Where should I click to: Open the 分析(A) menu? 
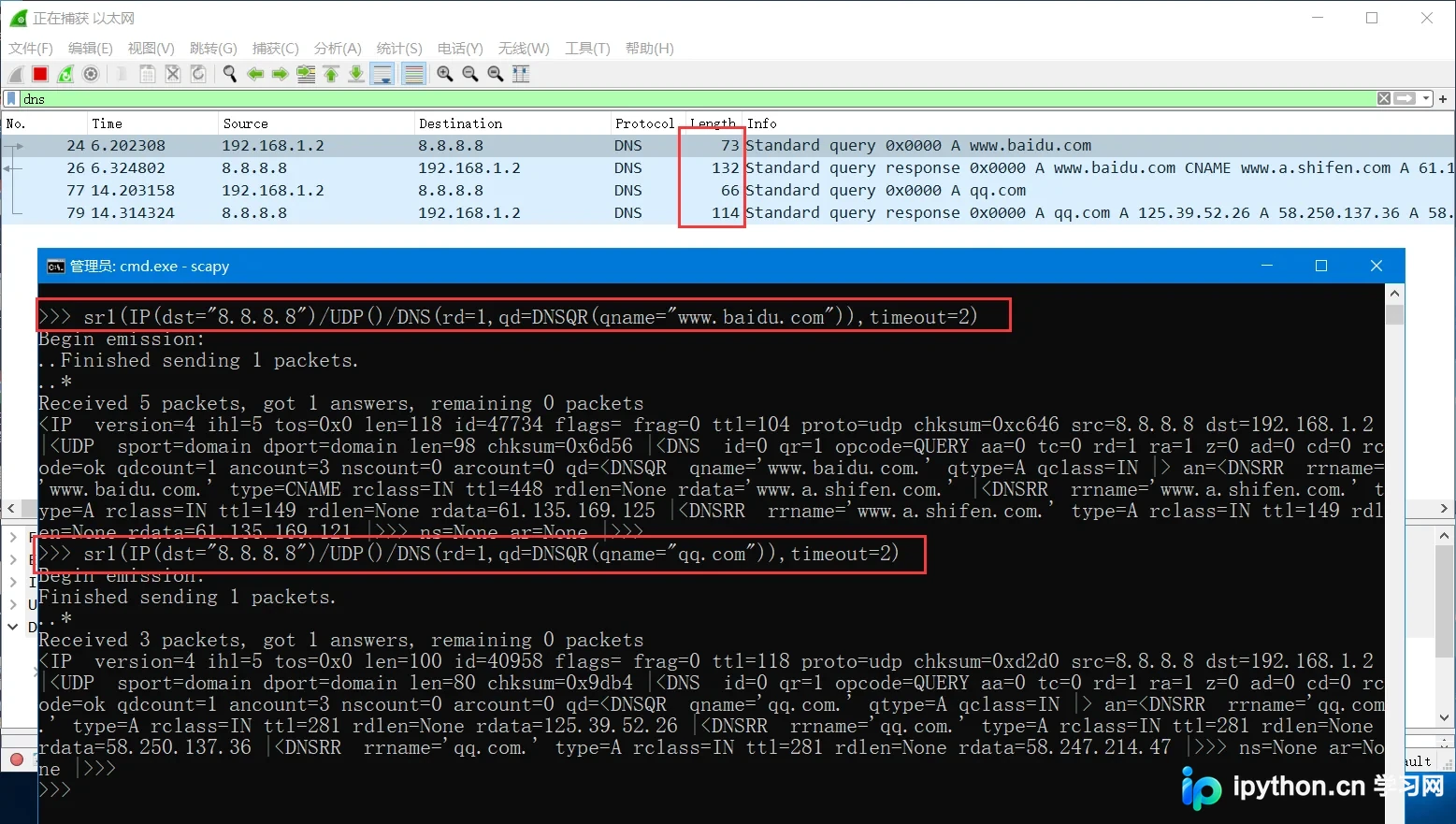click(x=338, y=48)
